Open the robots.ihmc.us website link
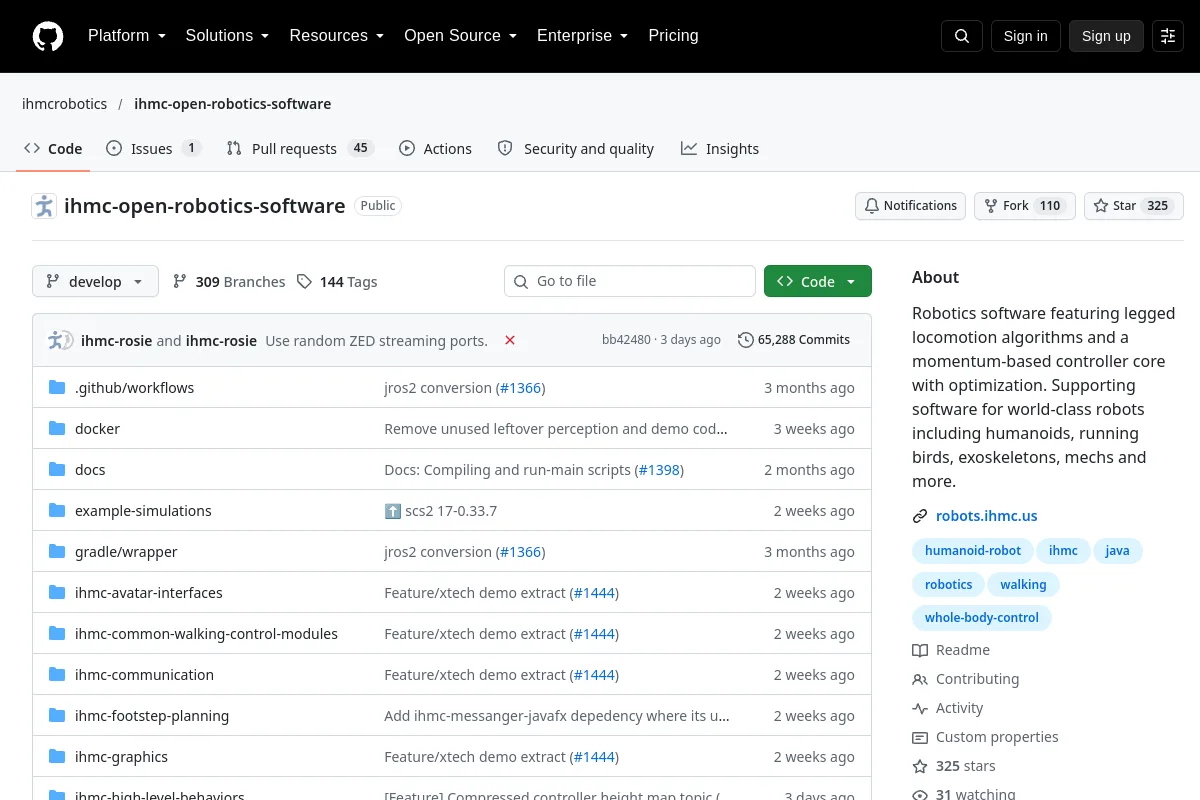 pos(987,516)
